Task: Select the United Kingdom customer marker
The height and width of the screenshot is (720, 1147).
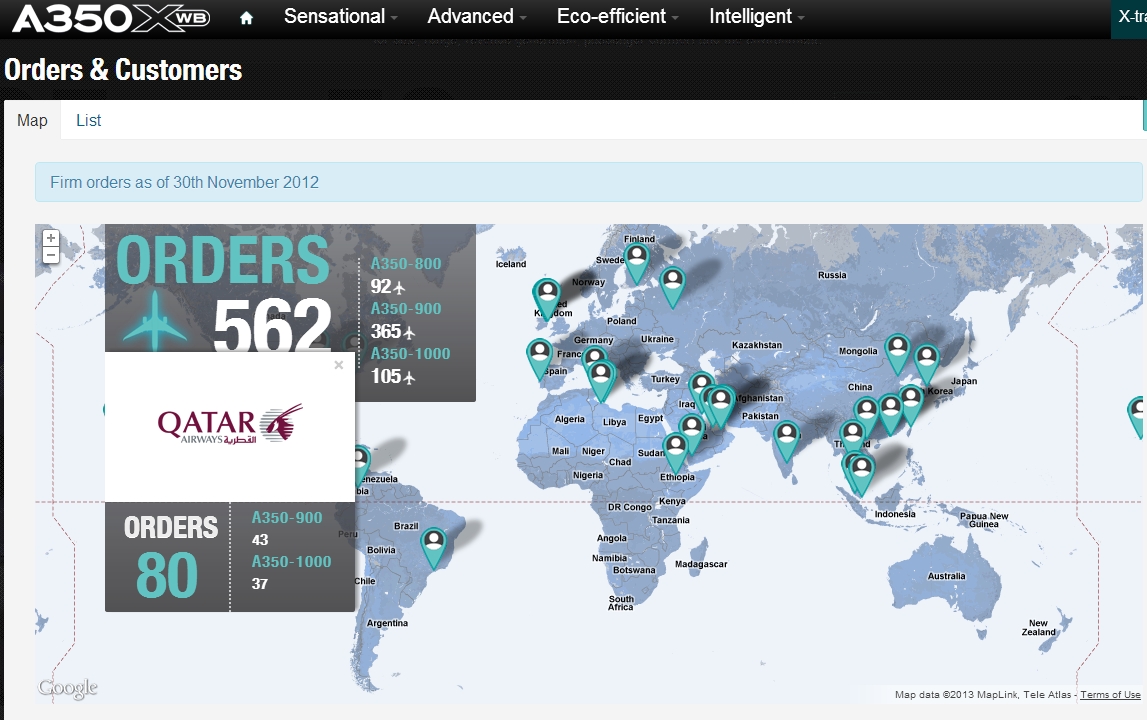Action: 546,299
